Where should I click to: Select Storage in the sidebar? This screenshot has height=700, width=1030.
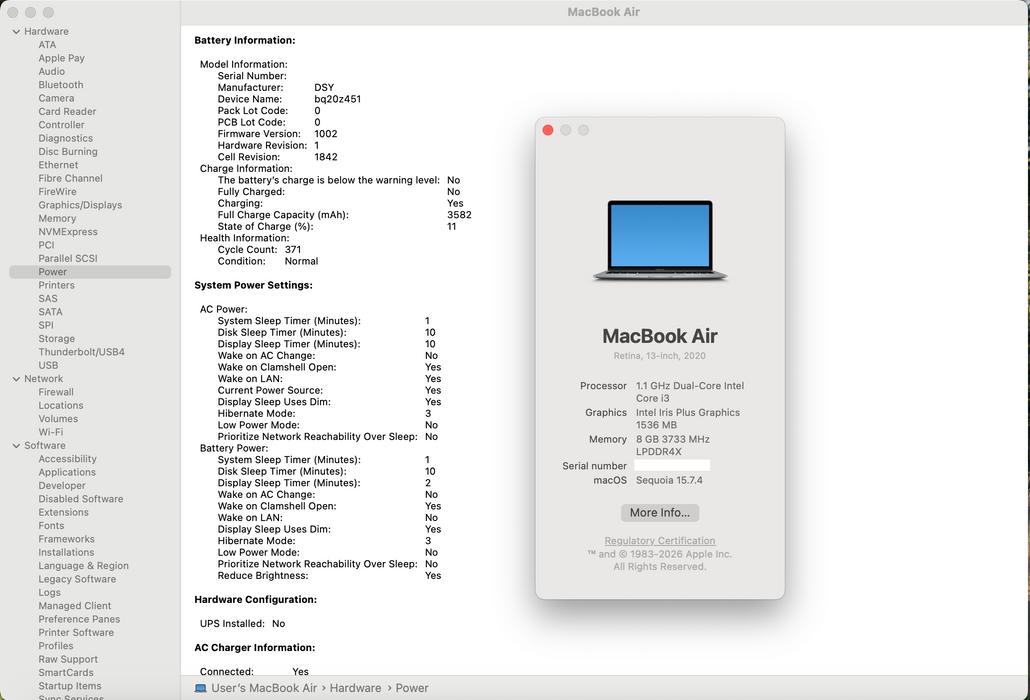[x=56, y=339]
